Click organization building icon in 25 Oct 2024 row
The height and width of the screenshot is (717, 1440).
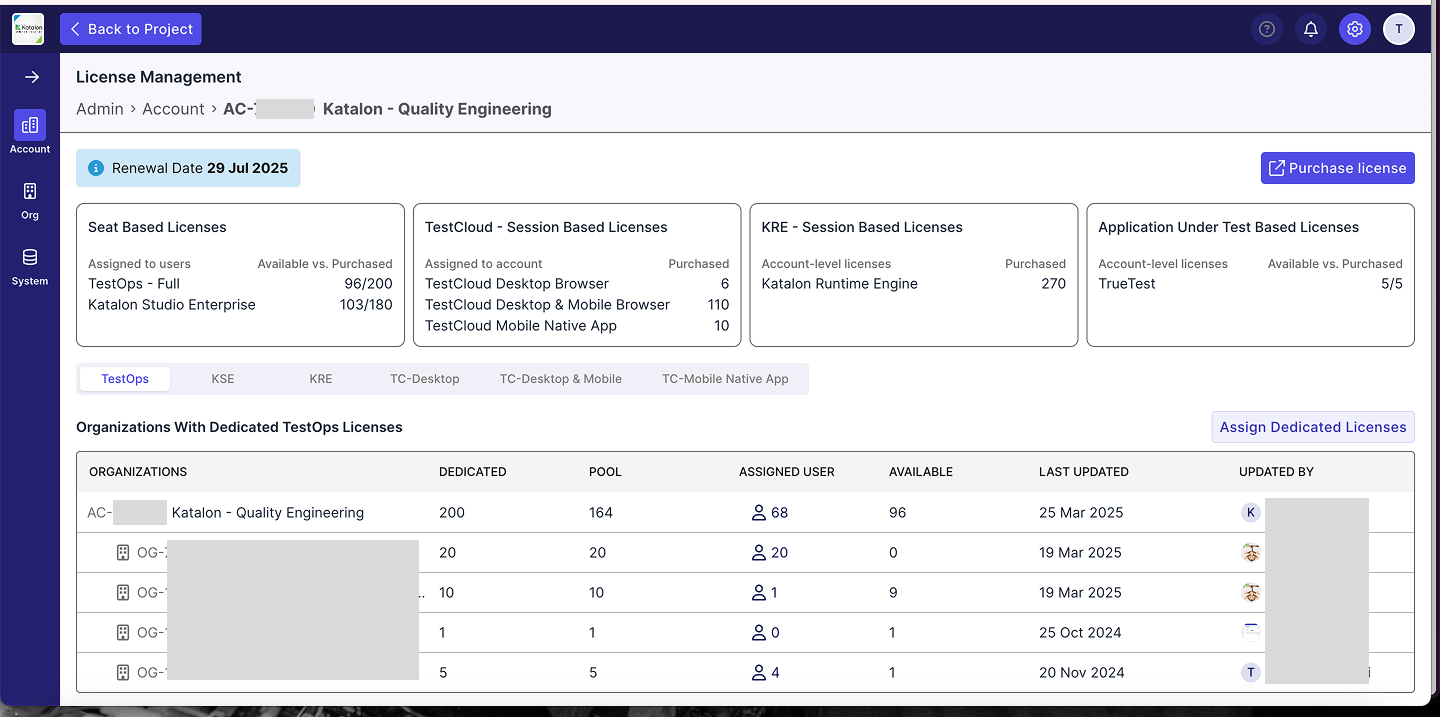click(123, 633)
